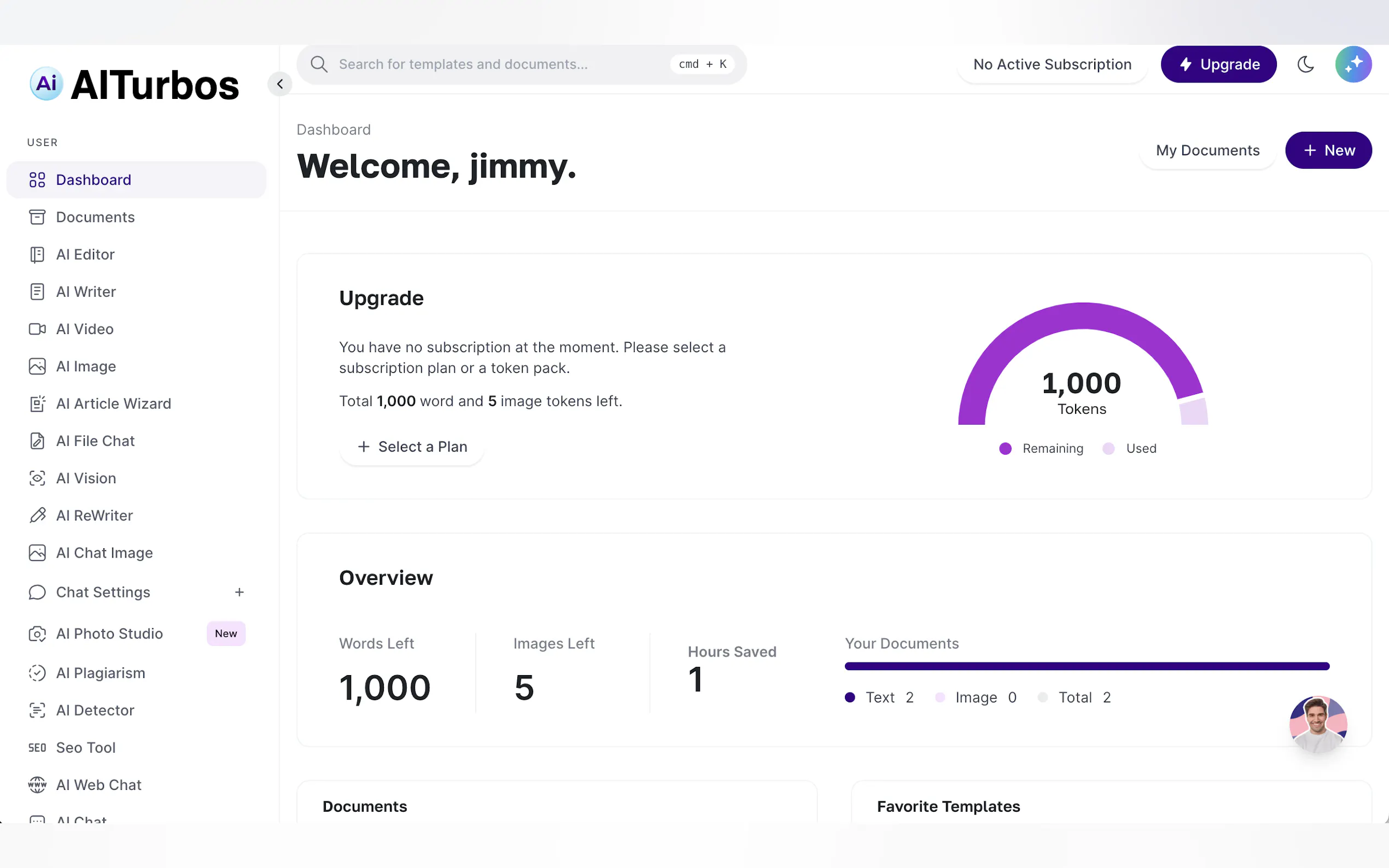Click the AI Plagiarism check icon
Image resolution: width=1389 pixels, height=868 pixels.
click(37, 673)
